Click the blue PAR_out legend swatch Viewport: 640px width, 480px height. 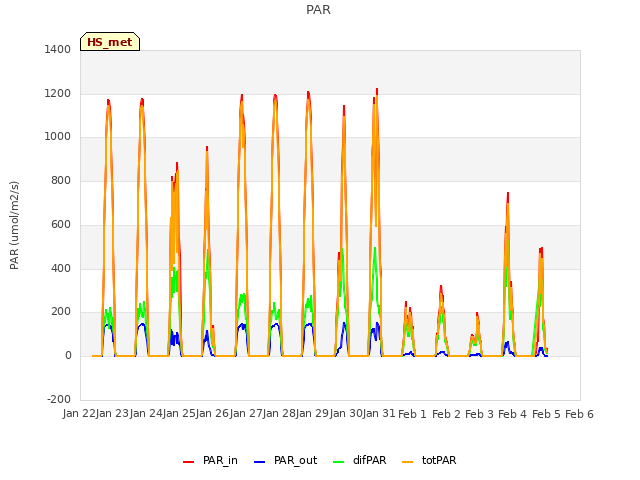[x=260, y=462]
